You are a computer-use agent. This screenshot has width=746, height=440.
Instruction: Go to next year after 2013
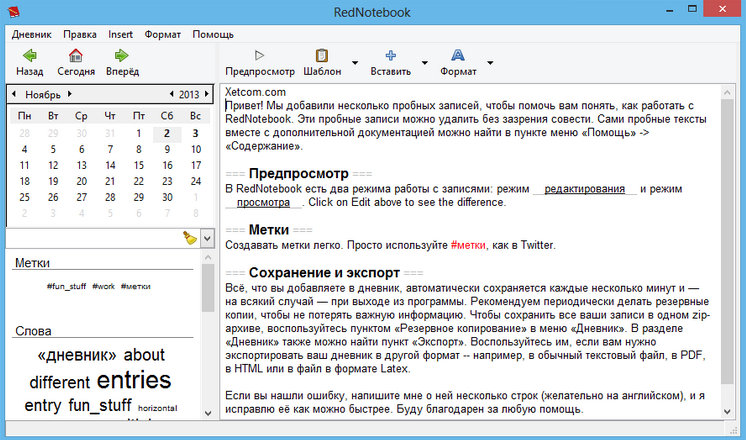[x=206, y=94]
